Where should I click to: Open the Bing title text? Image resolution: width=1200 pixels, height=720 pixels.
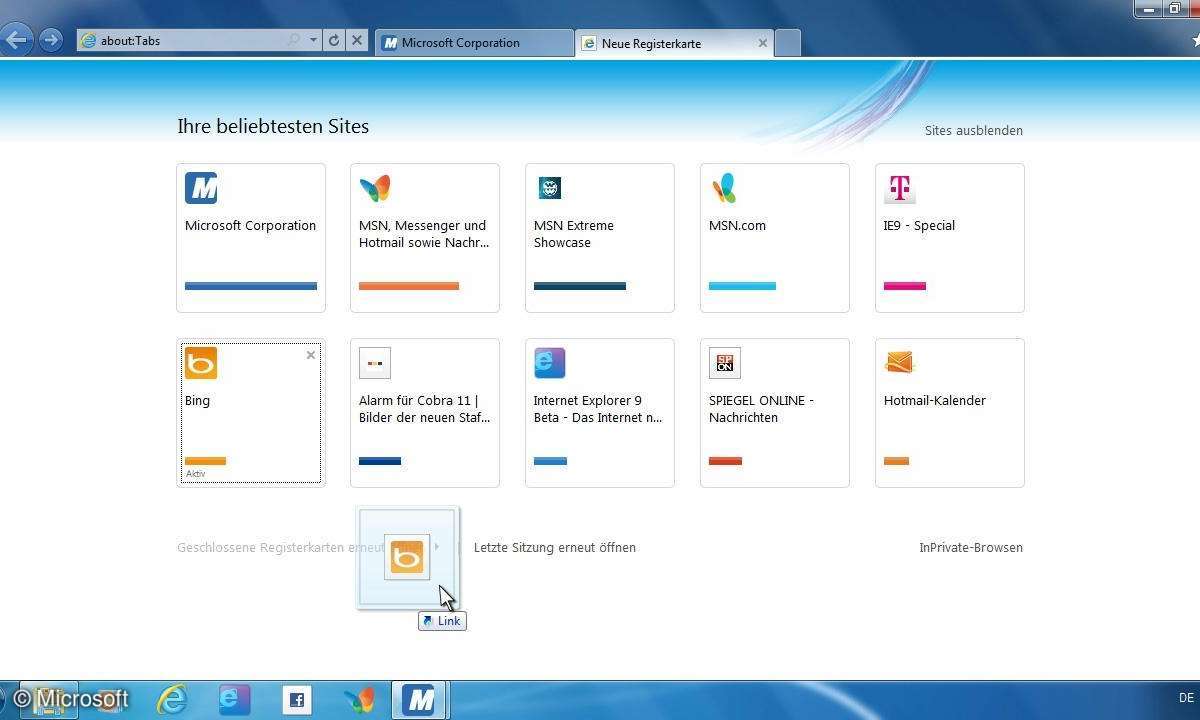197,400
